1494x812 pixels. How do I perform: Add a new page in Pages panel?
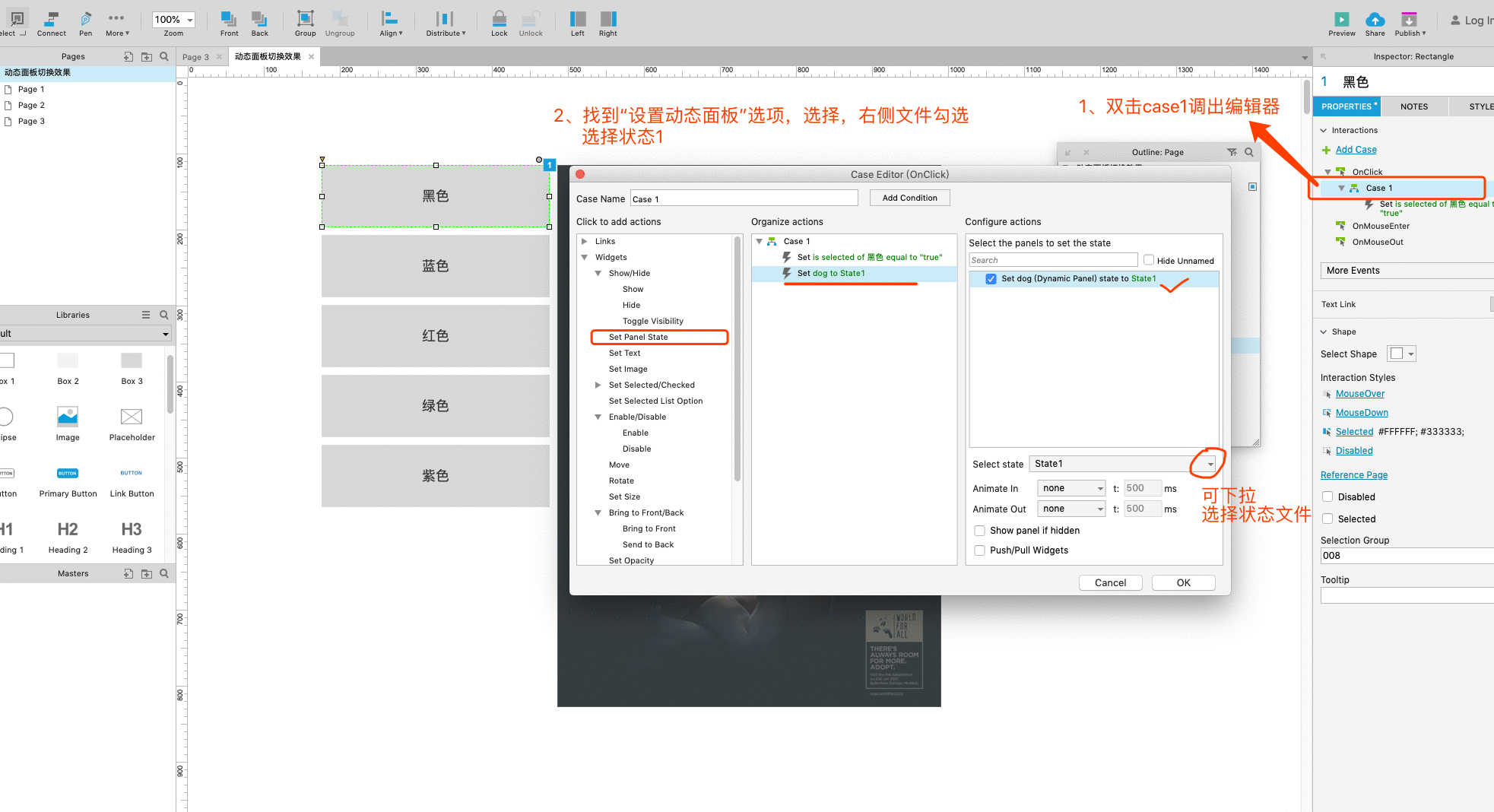128,56
